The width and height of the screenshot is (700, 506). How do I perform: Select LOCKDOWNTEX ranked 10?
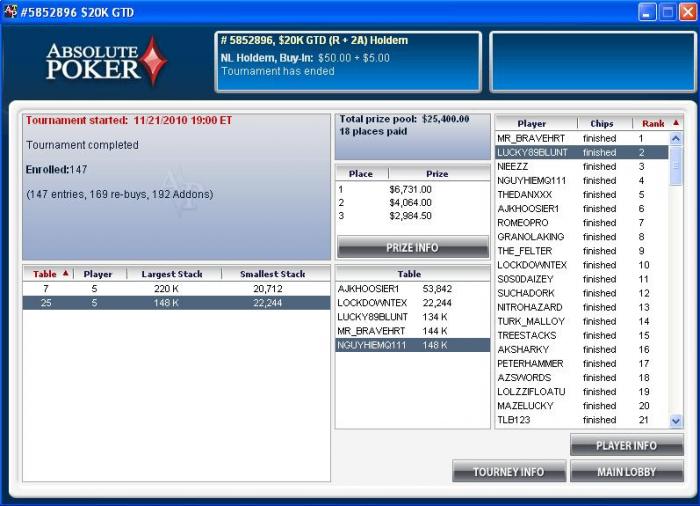[x=582, y=265]
